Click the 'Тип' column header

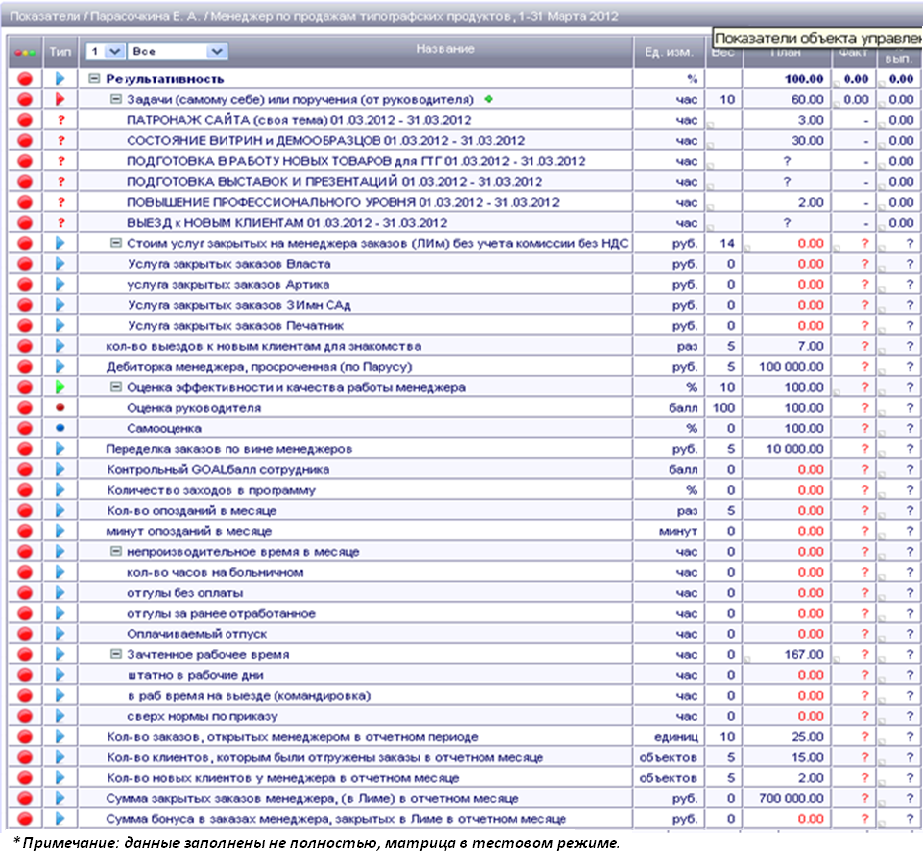point(60,52)
